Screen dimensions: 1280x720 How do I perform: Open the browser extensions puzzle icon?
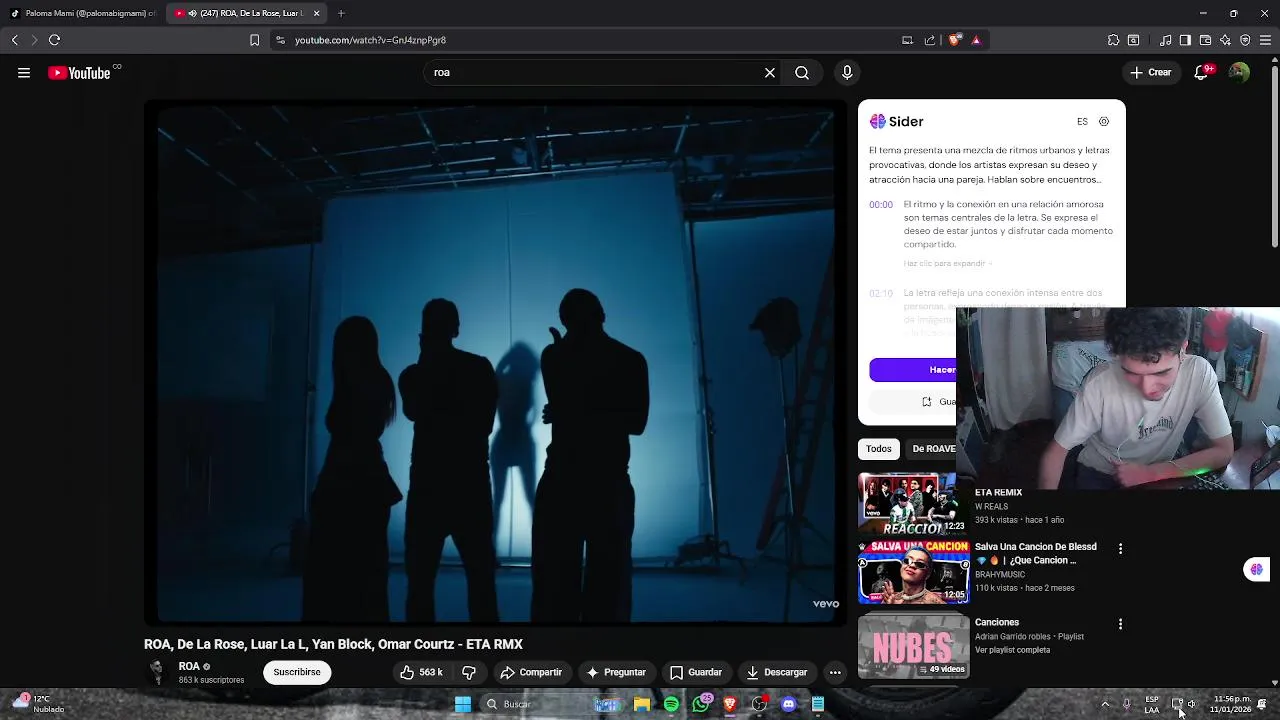pos(1113,40)
